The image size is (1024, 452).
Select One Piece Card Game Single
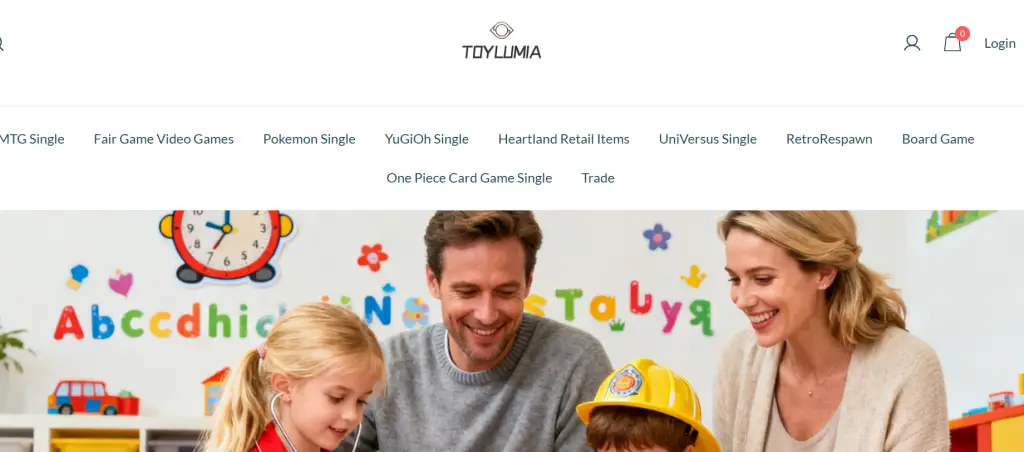[x=469, y=178]
